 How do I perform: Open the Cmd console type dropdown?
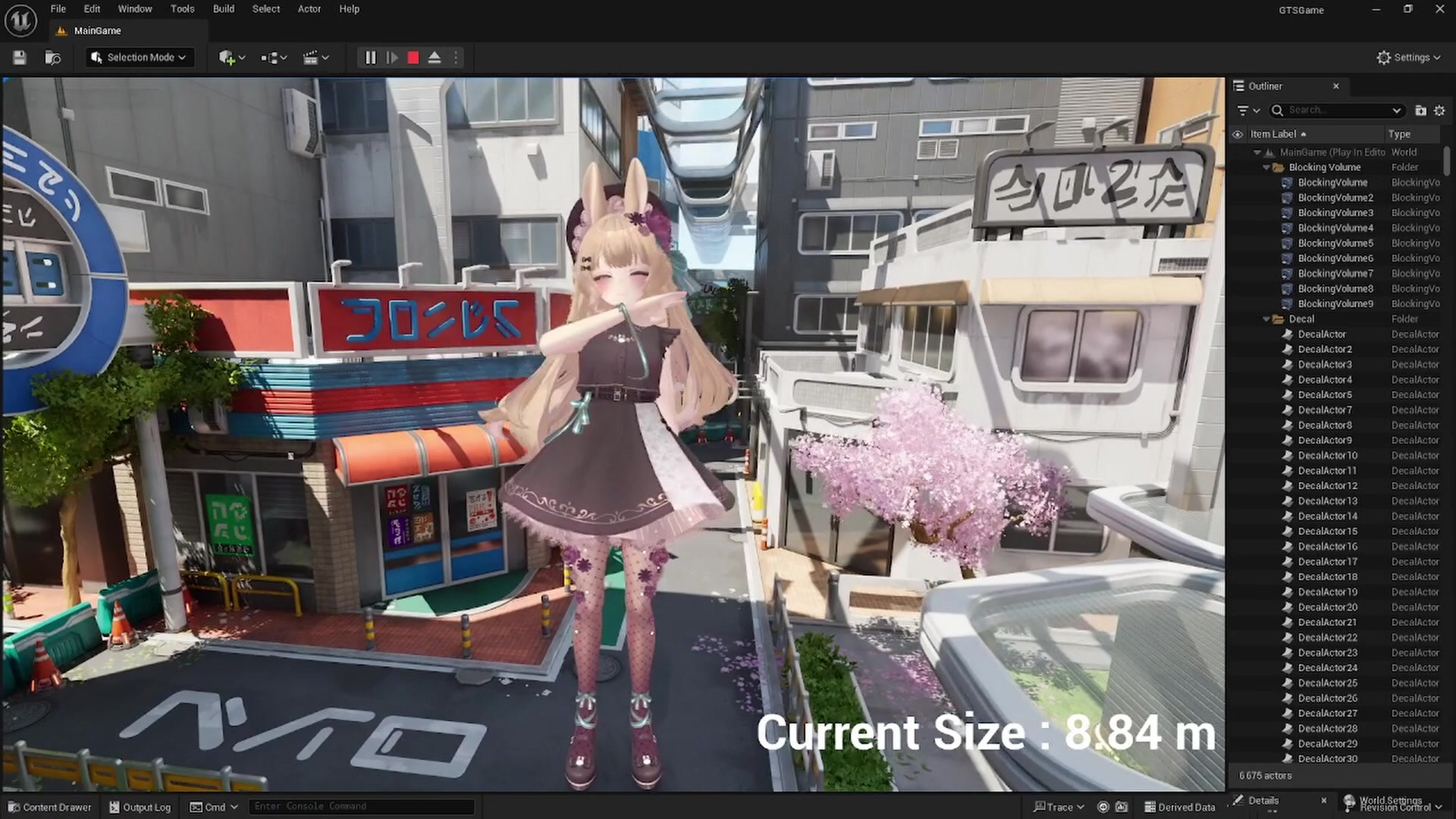(214, 807)
